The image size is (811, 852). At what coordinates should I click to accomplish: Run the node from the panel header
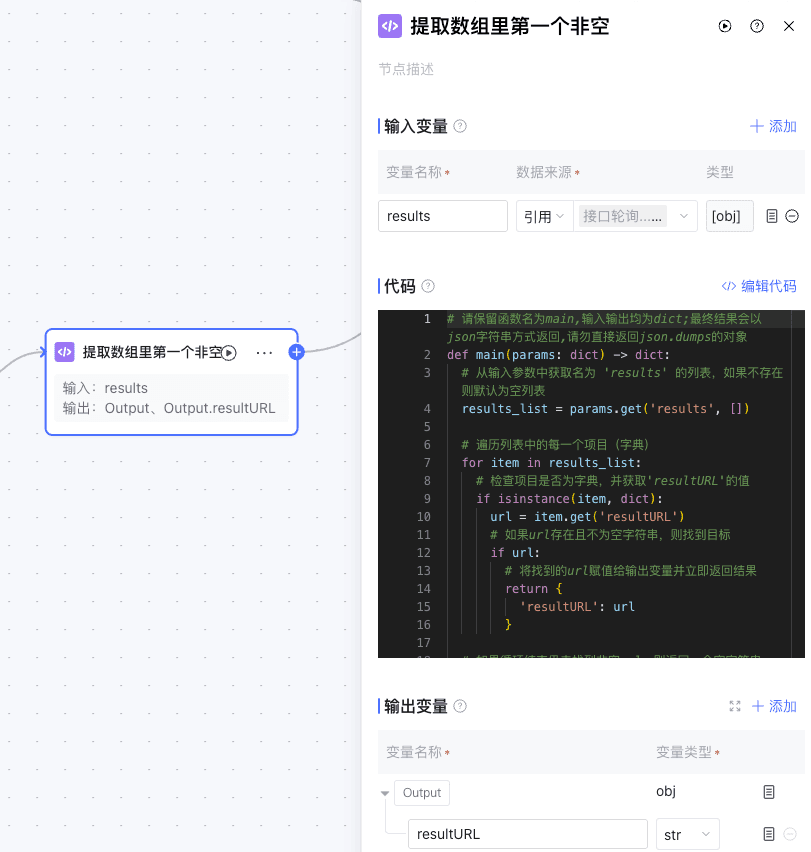tap(725, 26)
